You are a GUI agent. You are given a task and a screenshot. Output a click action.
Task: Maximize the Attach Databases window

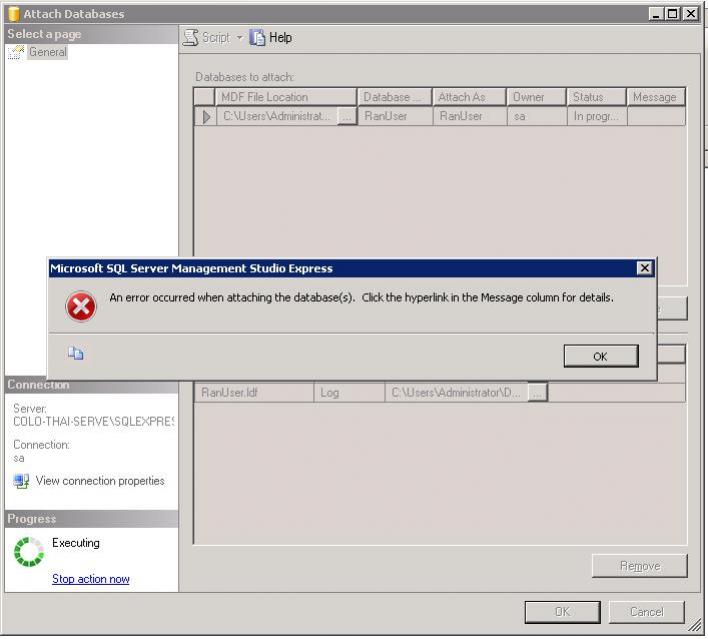coord(672,14)
